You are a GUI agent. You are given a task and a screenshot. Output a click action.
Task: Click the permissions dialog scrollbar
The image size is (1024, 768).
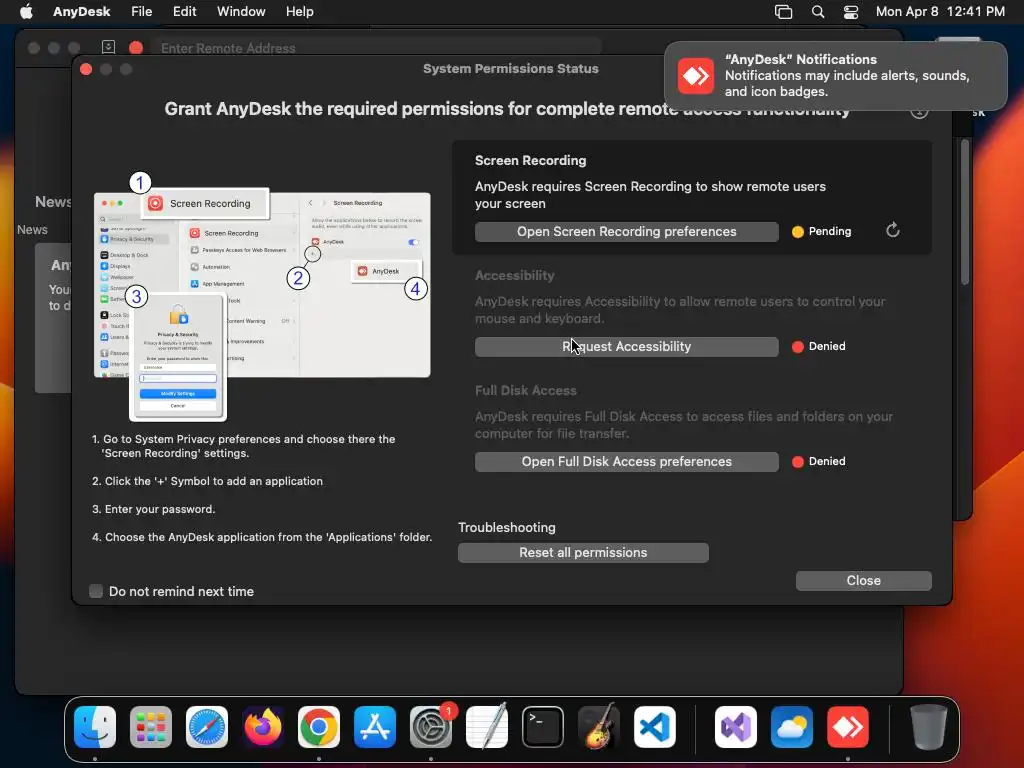tap(965, 212)
